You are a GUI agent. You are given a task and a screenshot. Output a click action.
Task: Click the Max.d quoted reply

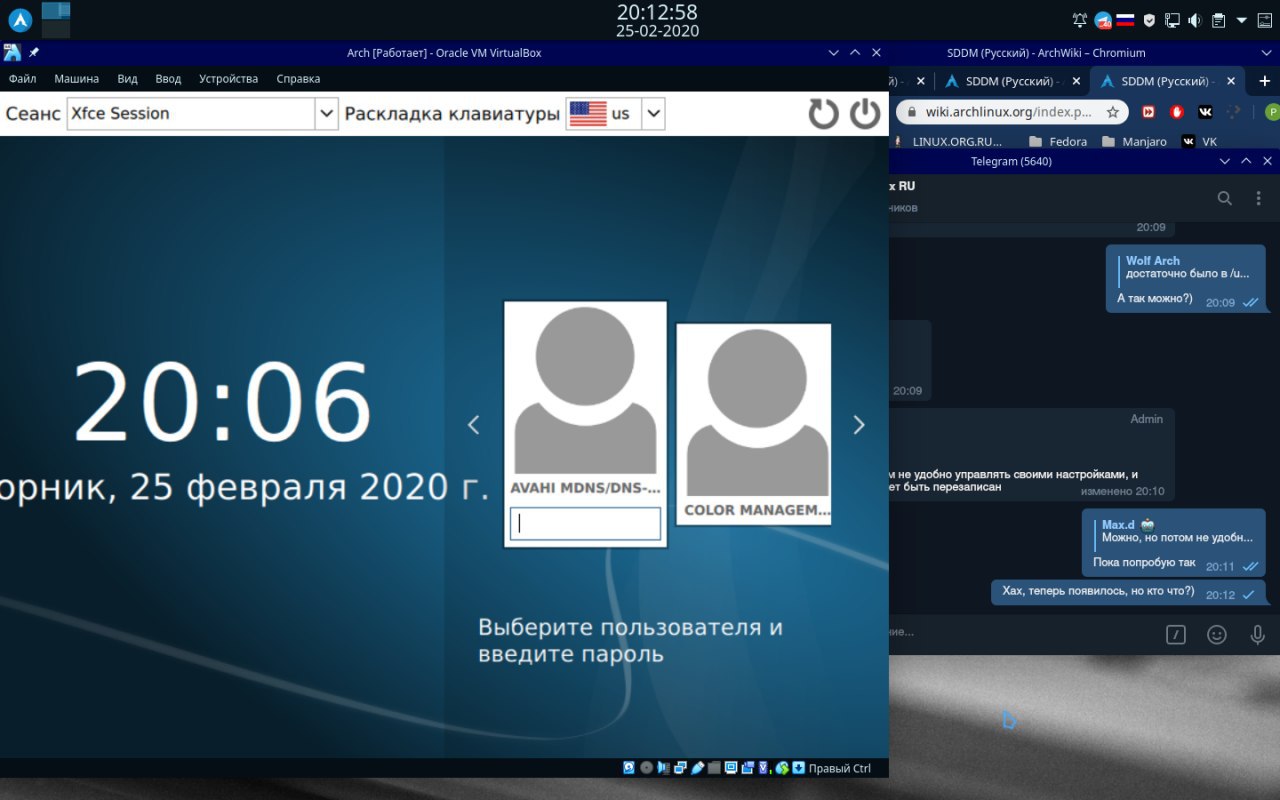(1173, 531)
